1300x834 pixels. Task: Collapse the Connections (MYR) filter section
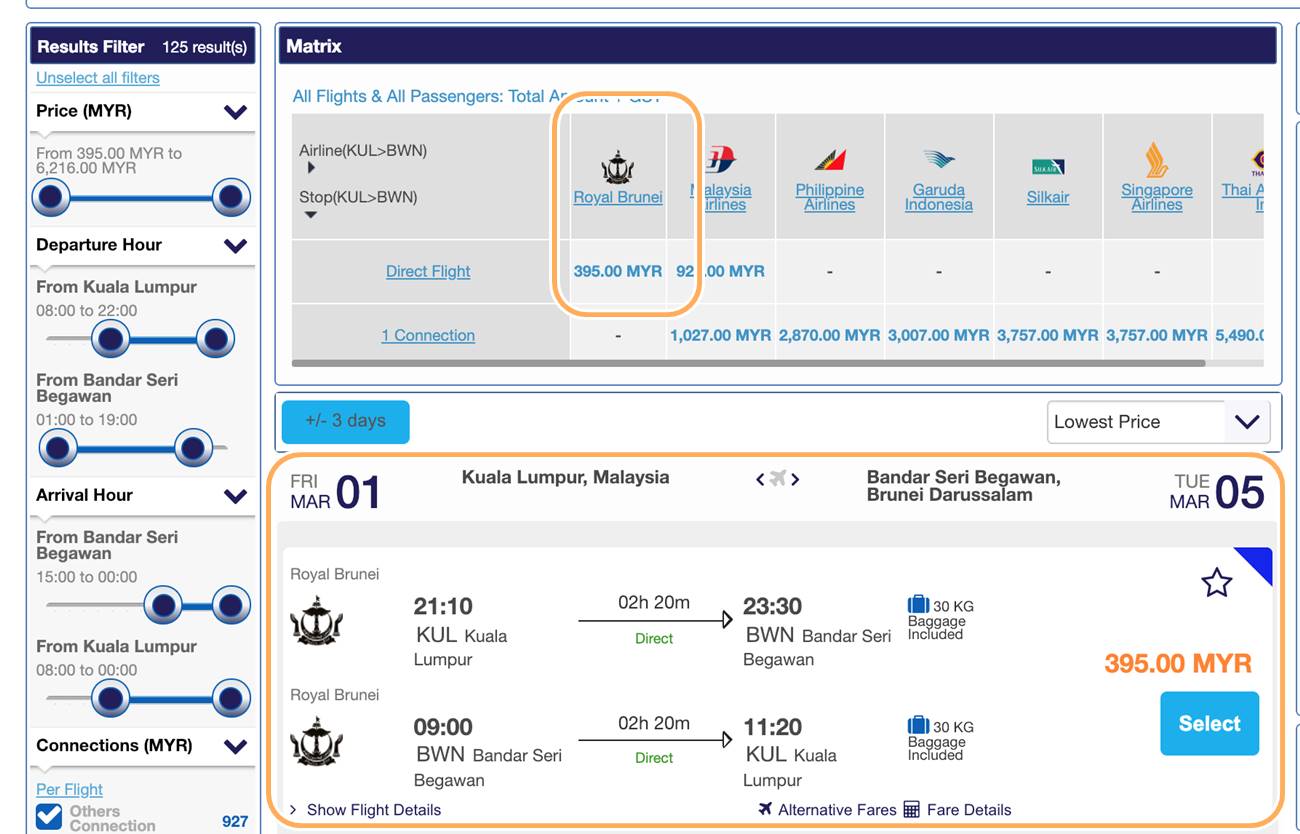click(x=236, y=746)
